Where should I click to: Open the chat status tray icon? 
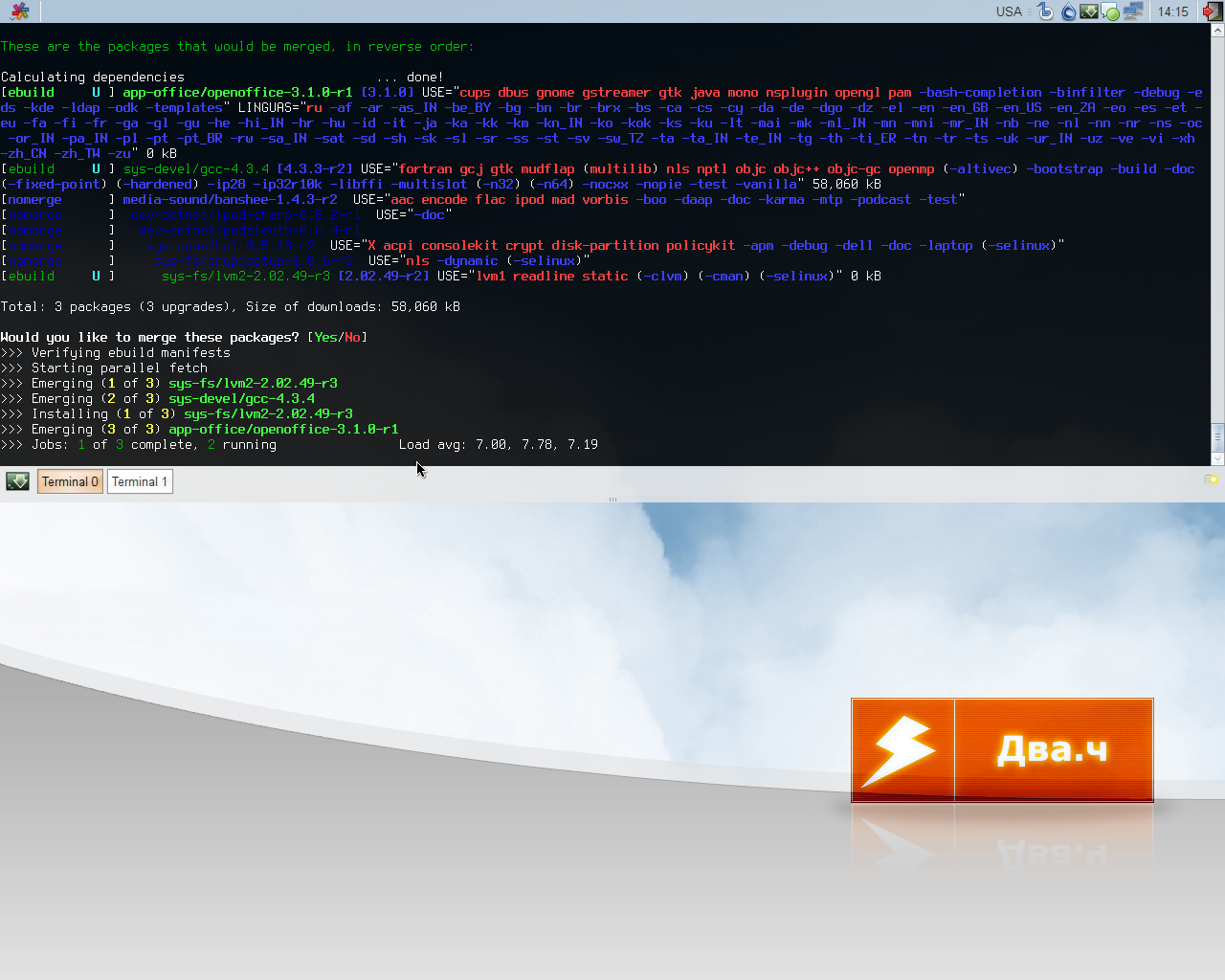[x=1110, y=11]
